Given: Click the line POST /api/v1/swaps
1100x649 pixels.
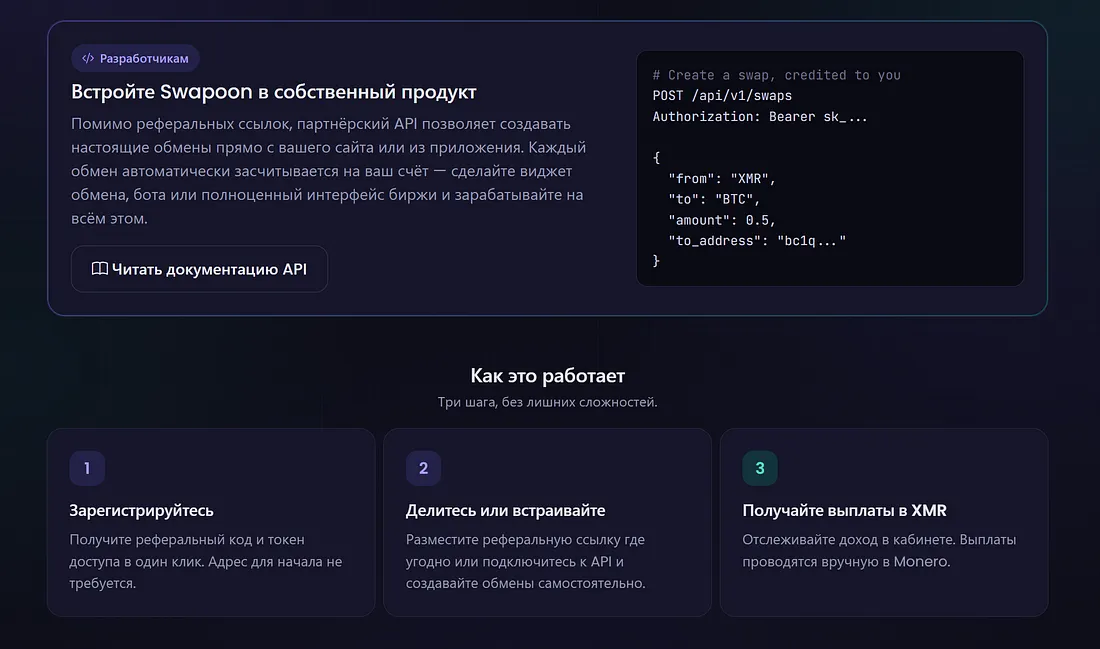Looking at the screenshot, I should tap(722, 95).
